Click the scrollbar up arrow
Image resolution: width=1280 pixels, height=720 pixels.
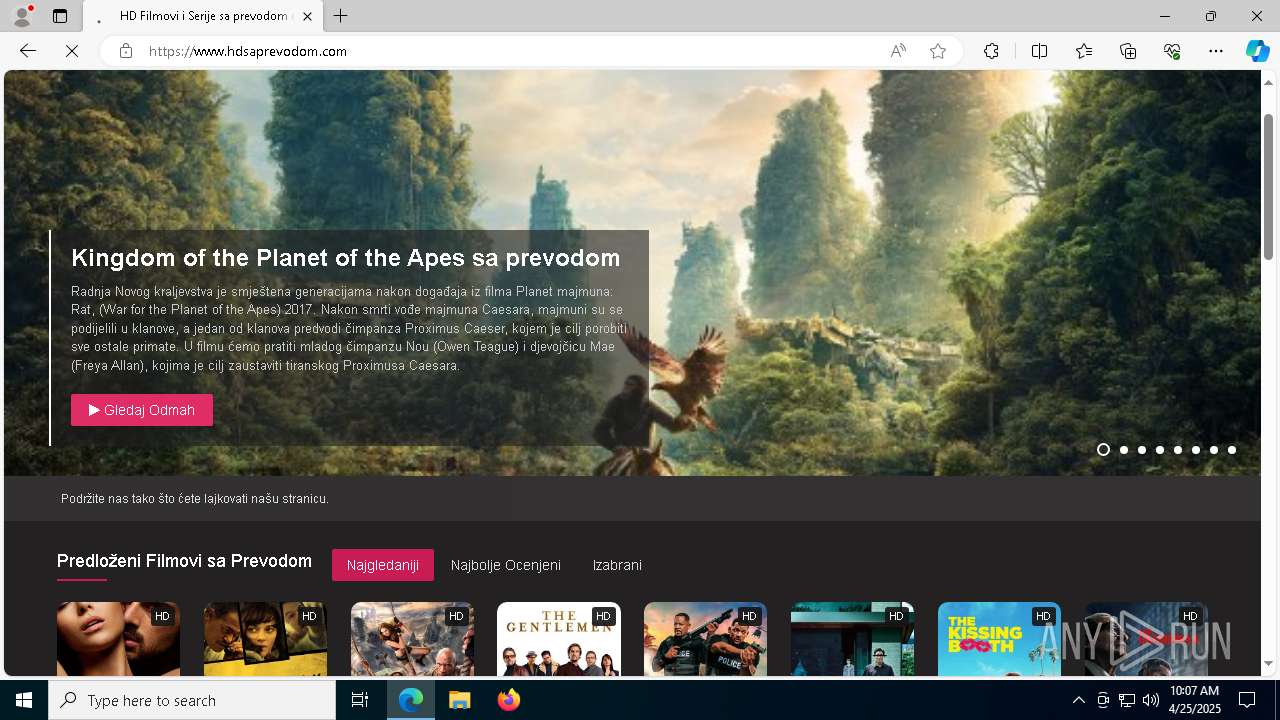click(1269, 82)
